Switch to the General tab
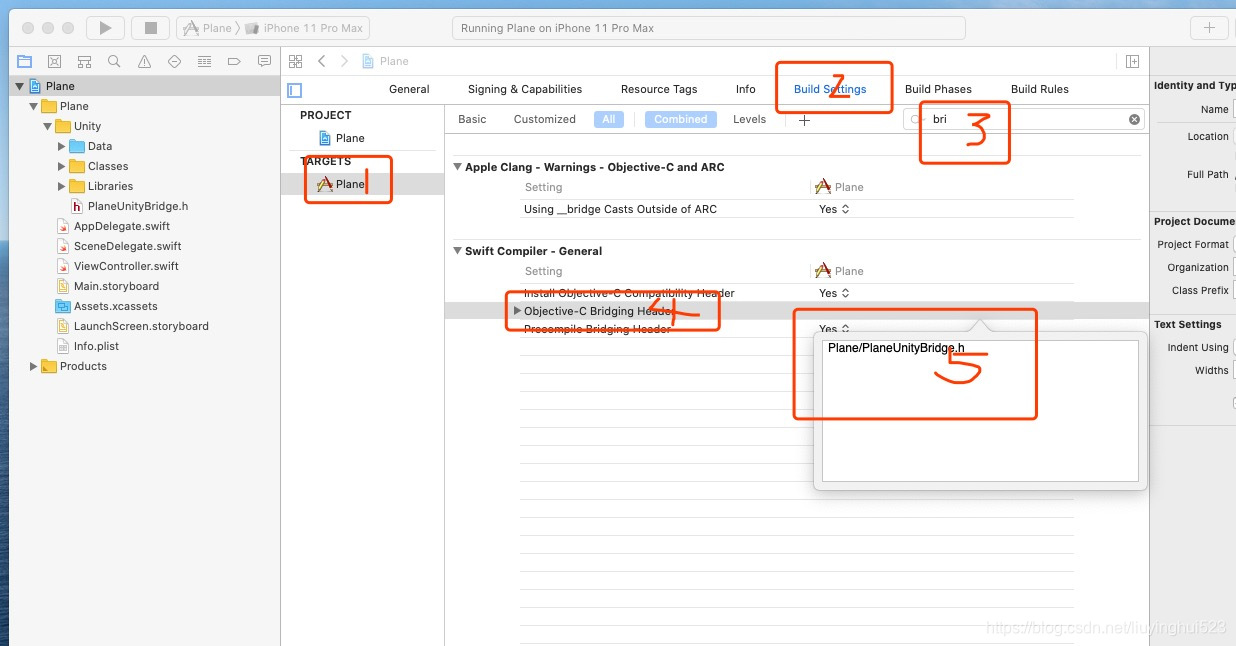Screen dimensions: 1236x646 pyautogui.click(x=409, y=89)
